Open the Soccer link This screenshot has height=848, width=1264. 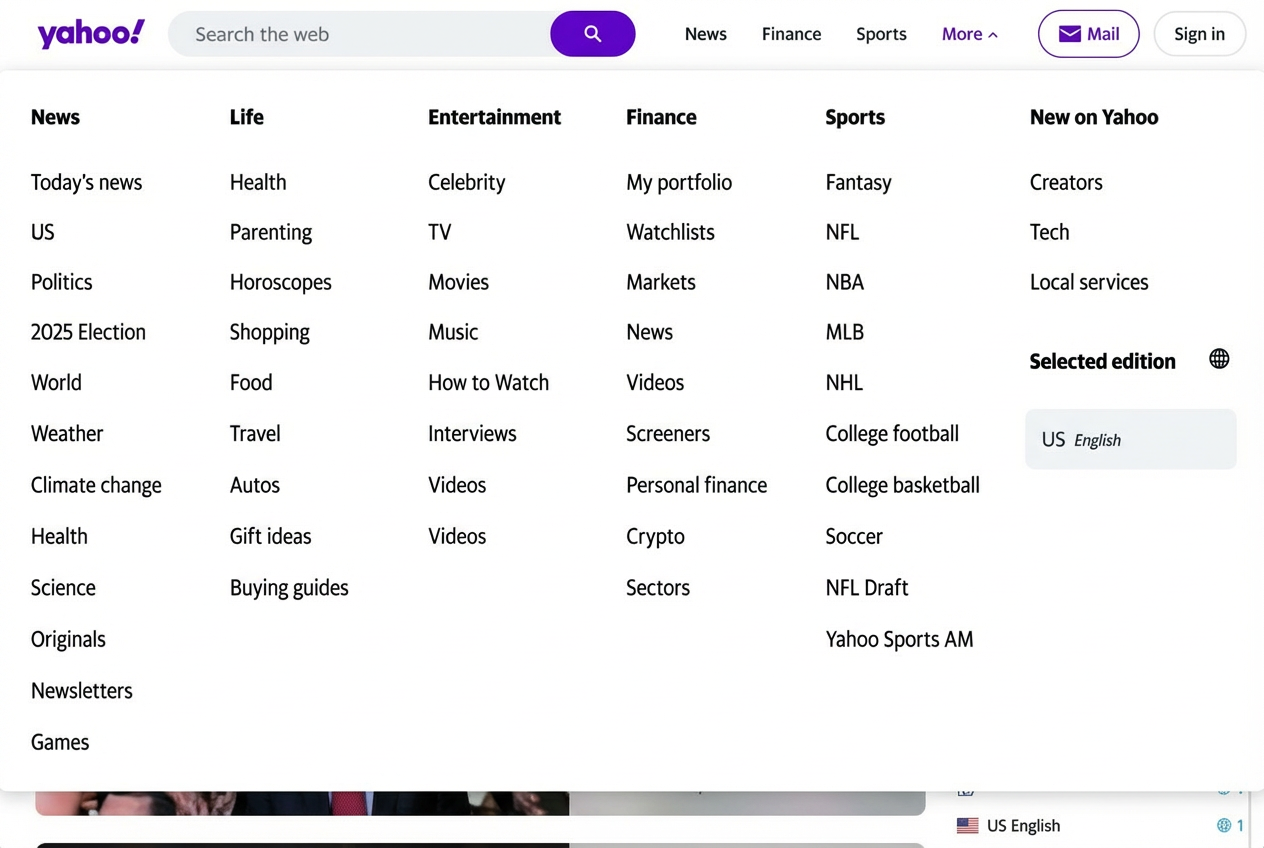[854, 536]
